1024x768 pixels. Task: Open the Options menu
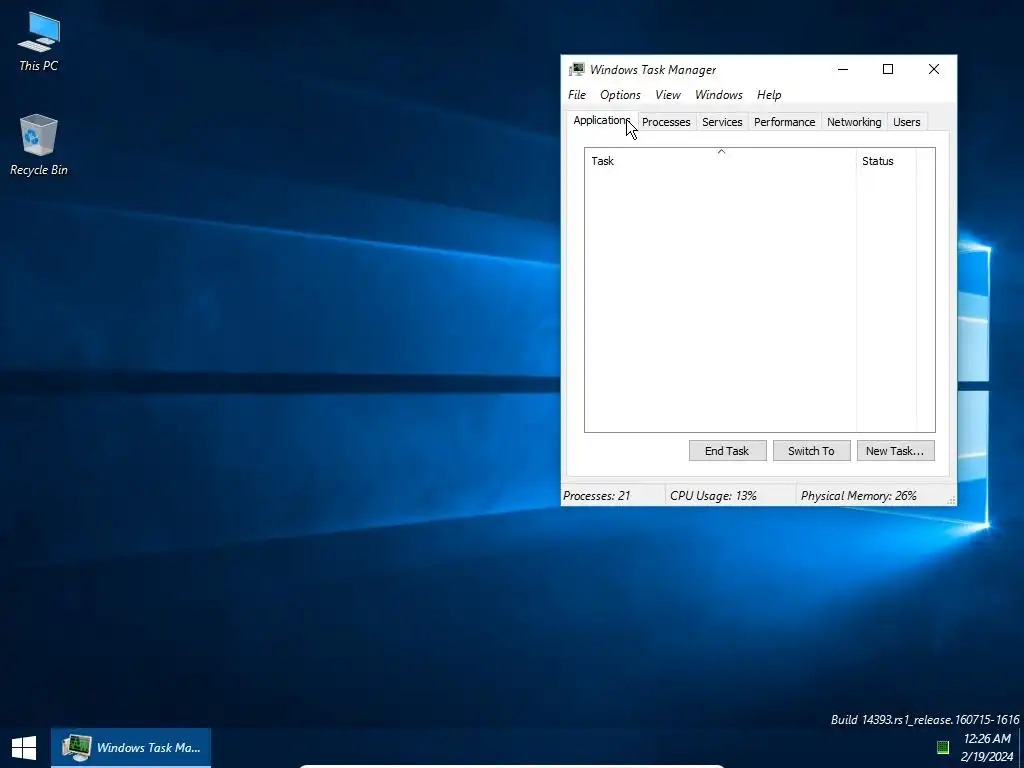pyautogui.click(x=620, y=95)
